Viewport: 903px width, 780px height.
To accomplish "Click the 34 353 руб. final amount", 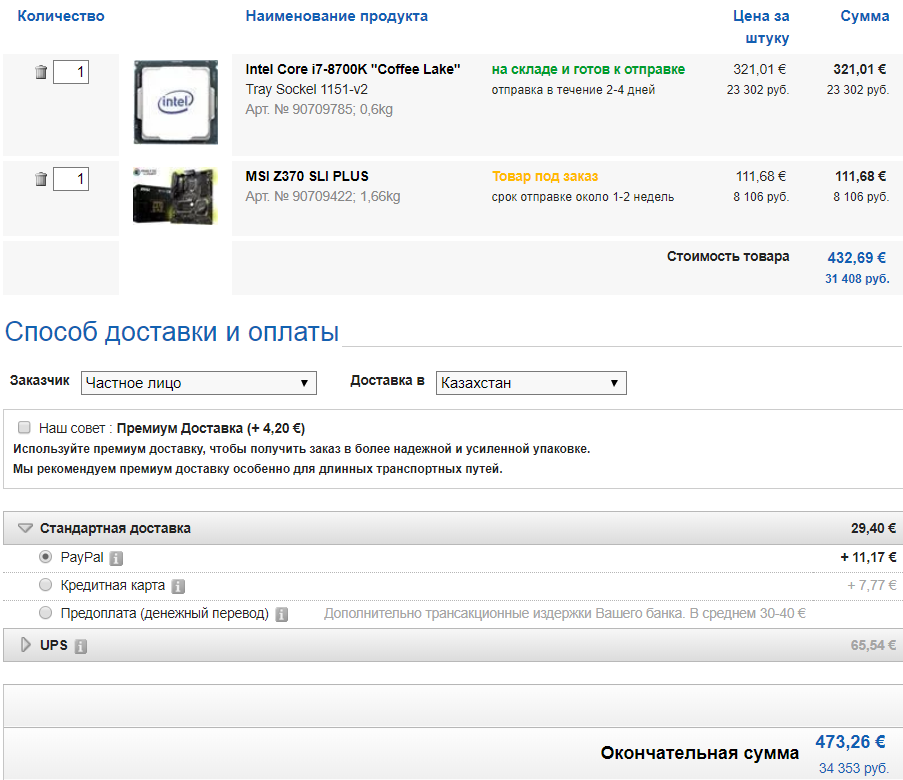I will click(x=854, y=768).
